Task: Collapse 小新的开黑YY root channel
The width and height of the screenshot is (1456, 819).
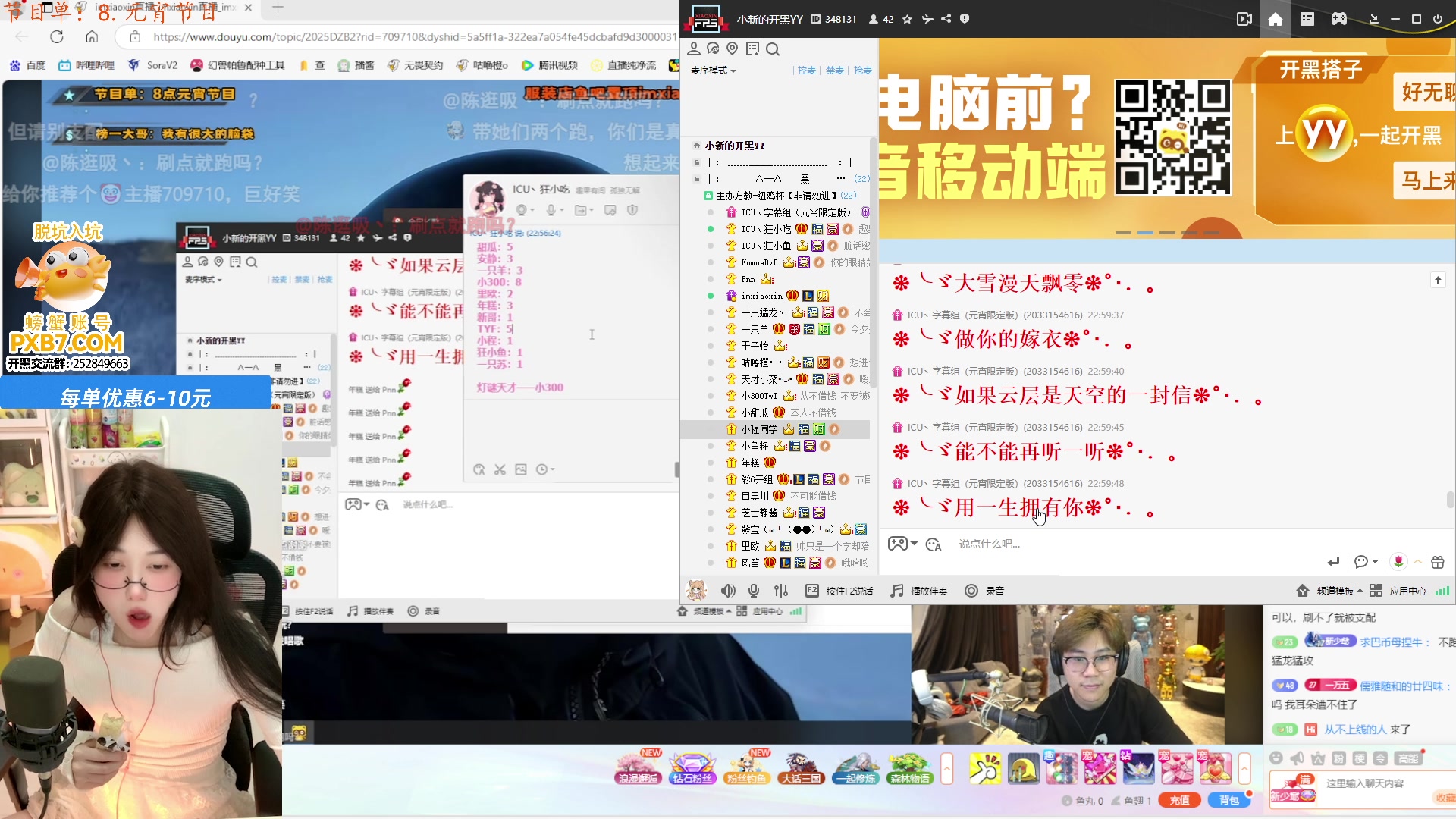Action: [696, 146]
